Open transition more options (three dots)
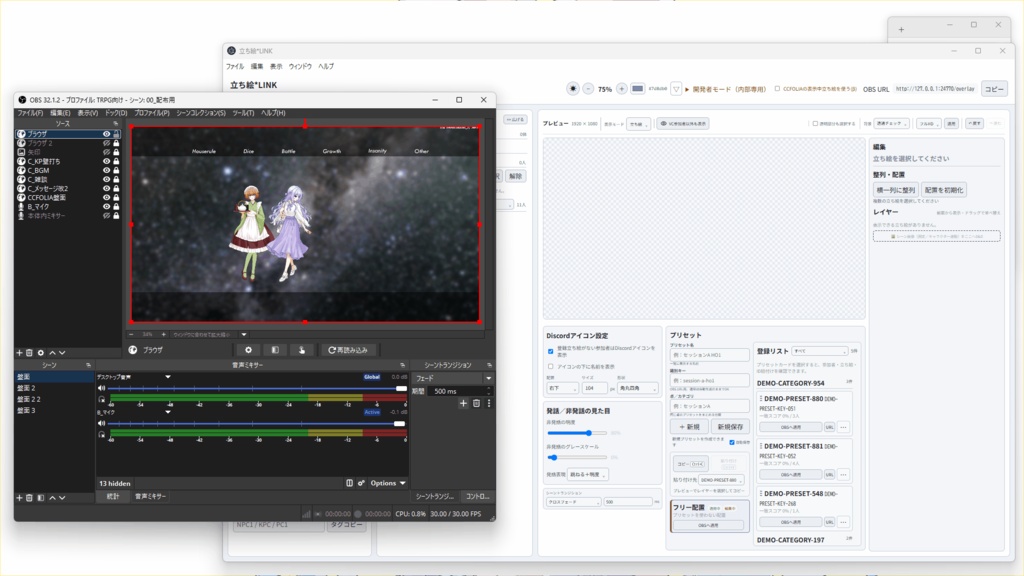The width and height of the screenshot is (1024, 576). coord(488,404)
